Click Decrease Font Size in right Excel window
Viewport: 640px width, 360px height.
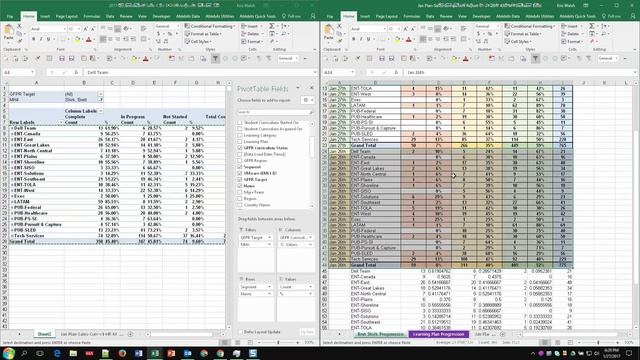pyautogui.click(x=413, y=29)
